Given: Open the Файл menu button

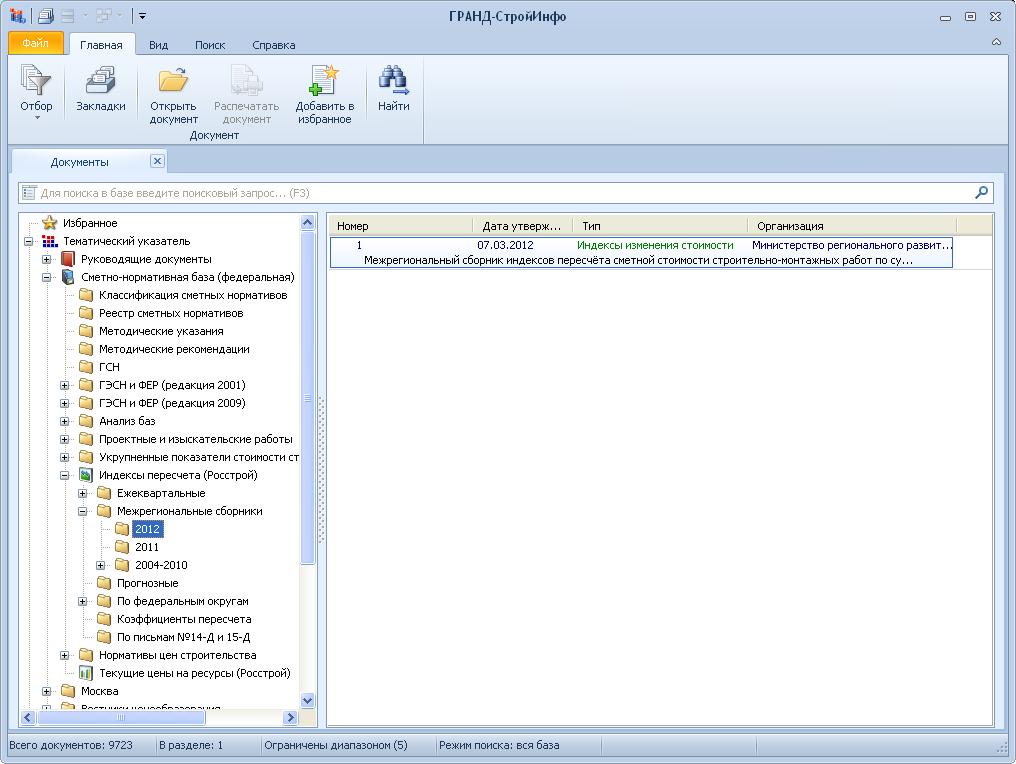Looking at the screenshot, I should 35,44.
